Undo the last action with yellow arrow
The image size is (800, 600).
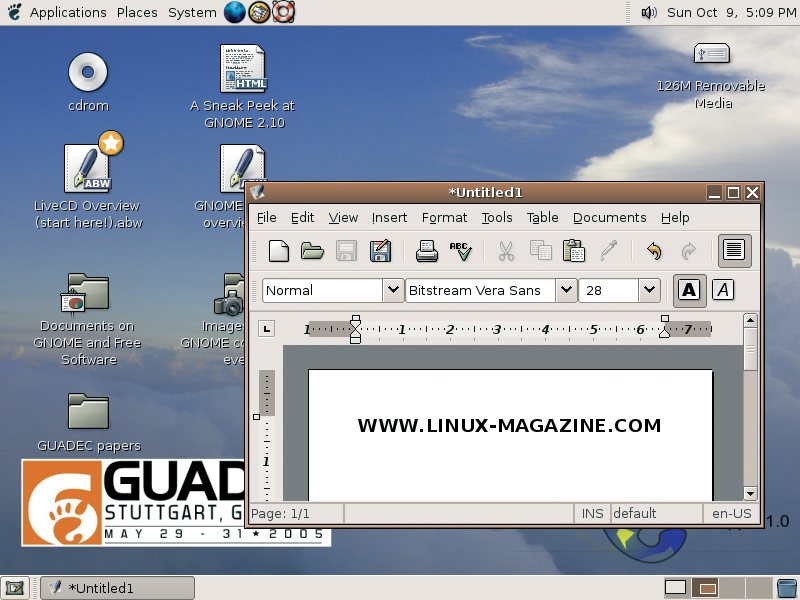click(x=654, y=251)
